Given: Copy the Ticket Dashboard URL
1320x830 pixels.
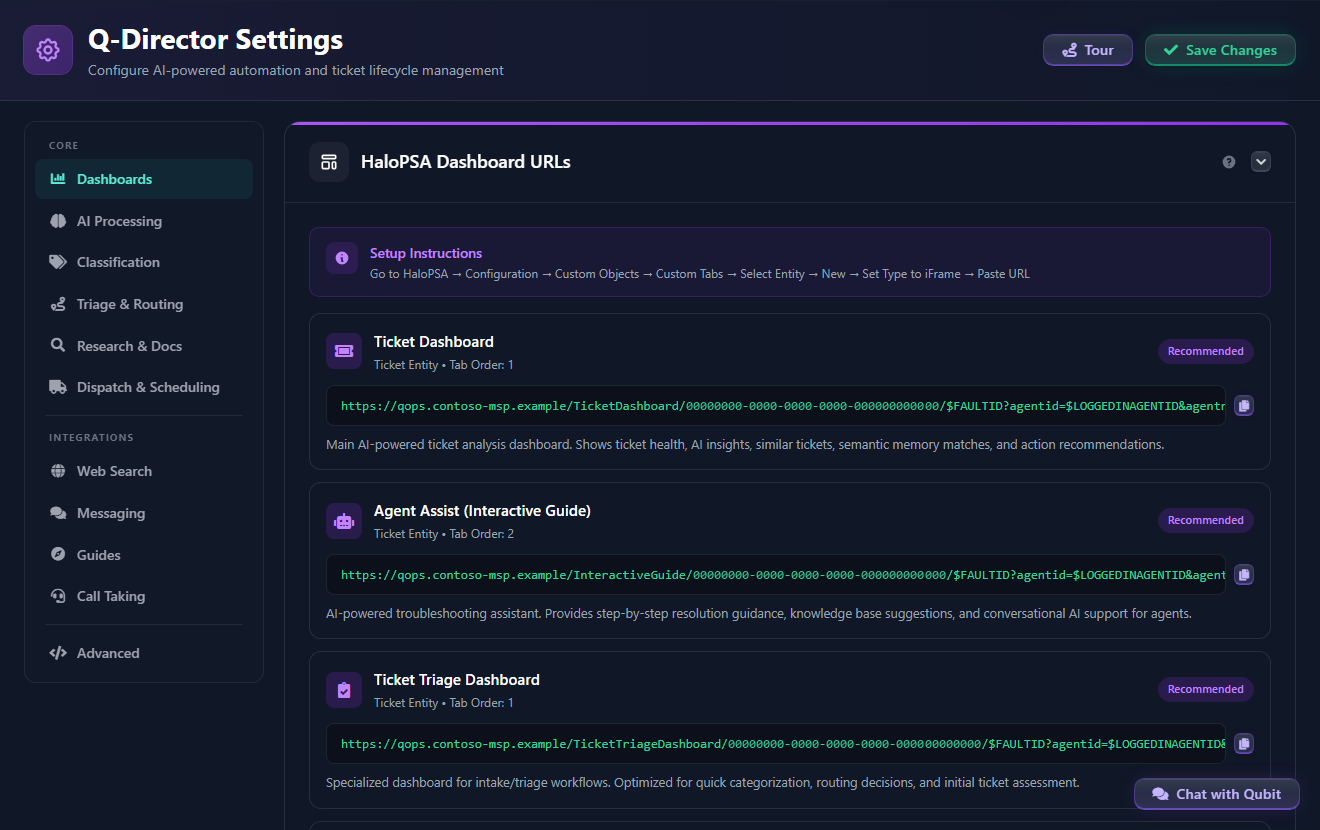Looking at the screenshot, I should click(1243, 406).
